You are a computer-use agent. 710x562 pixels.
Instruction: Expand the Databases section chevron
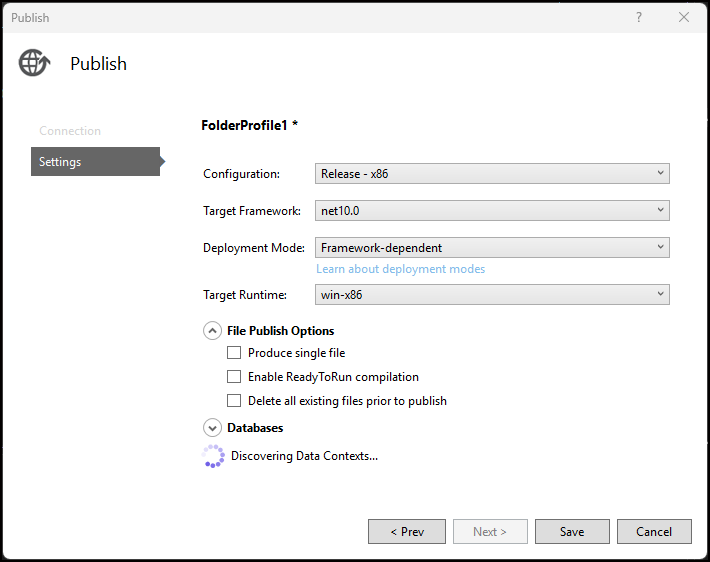[212, 428]
